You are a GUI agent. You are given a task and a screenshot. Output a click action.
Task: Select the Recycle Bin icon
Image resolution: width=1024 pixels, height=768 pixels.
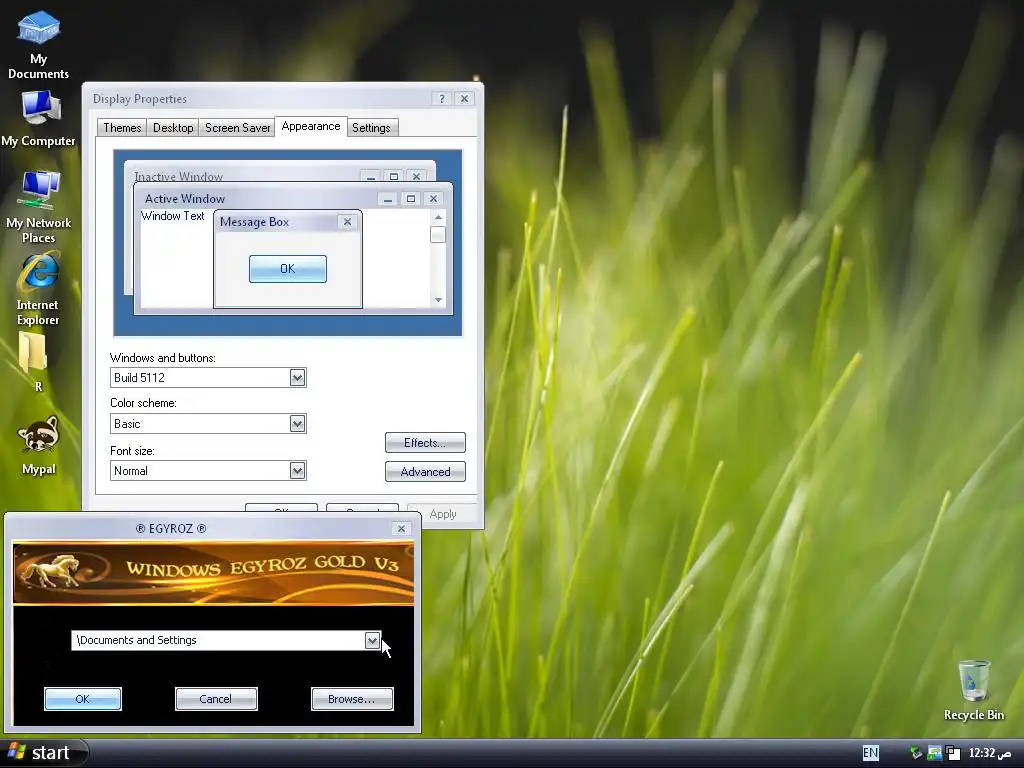point(974,690)
